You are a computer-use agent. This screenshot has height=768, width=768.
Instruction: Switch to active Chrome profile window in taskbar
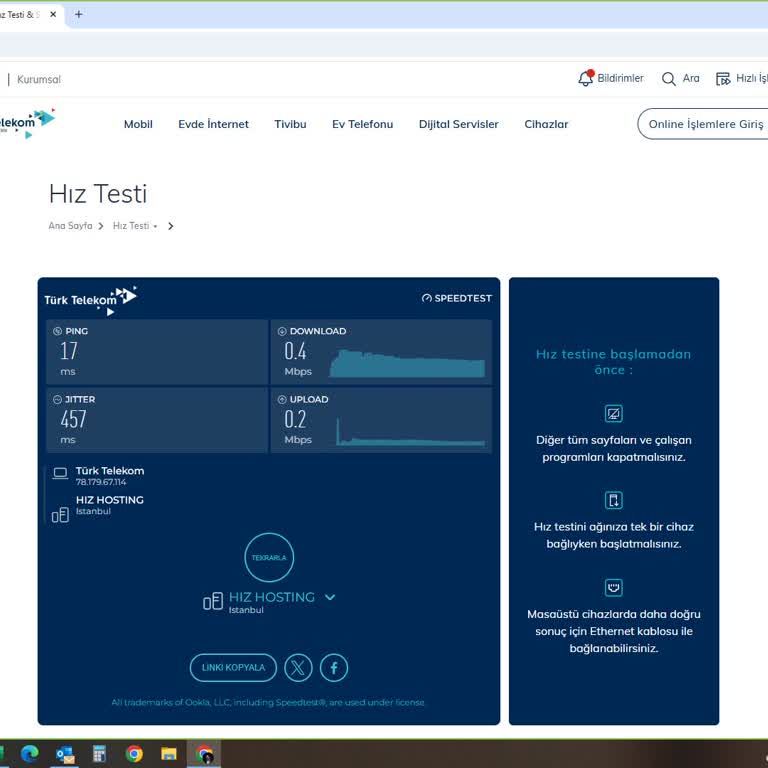click(204, 754)
